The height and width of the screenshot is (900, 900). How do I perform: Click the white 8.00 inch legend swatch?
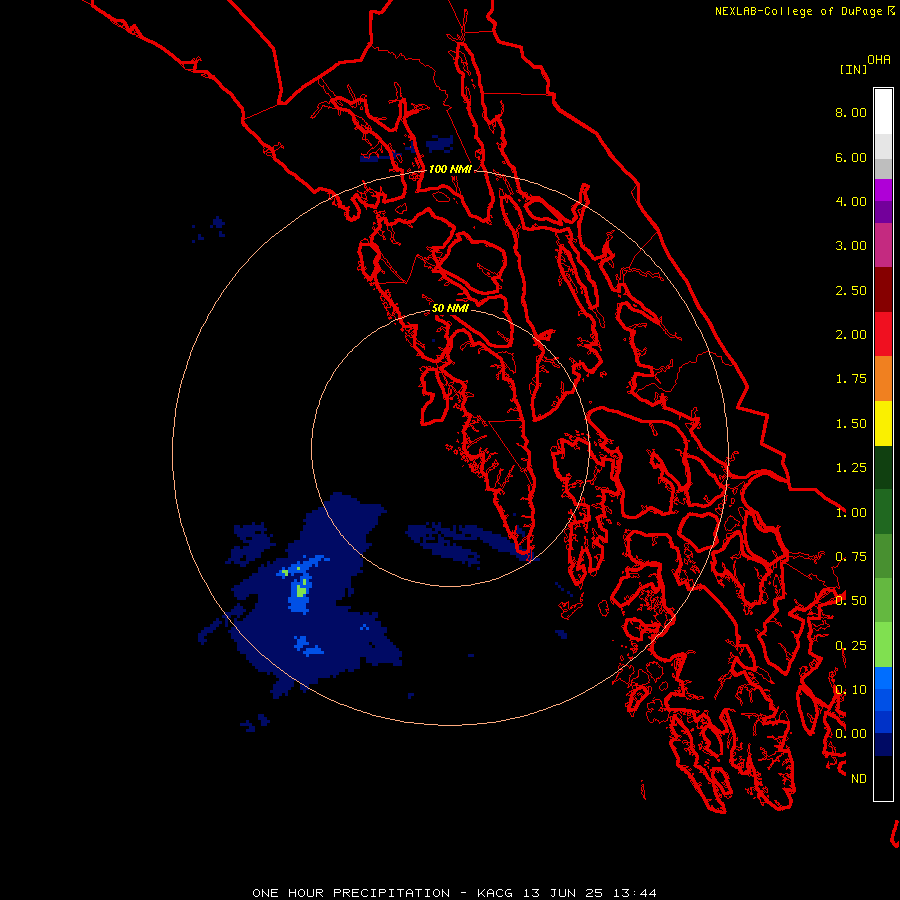click(883, 112)
